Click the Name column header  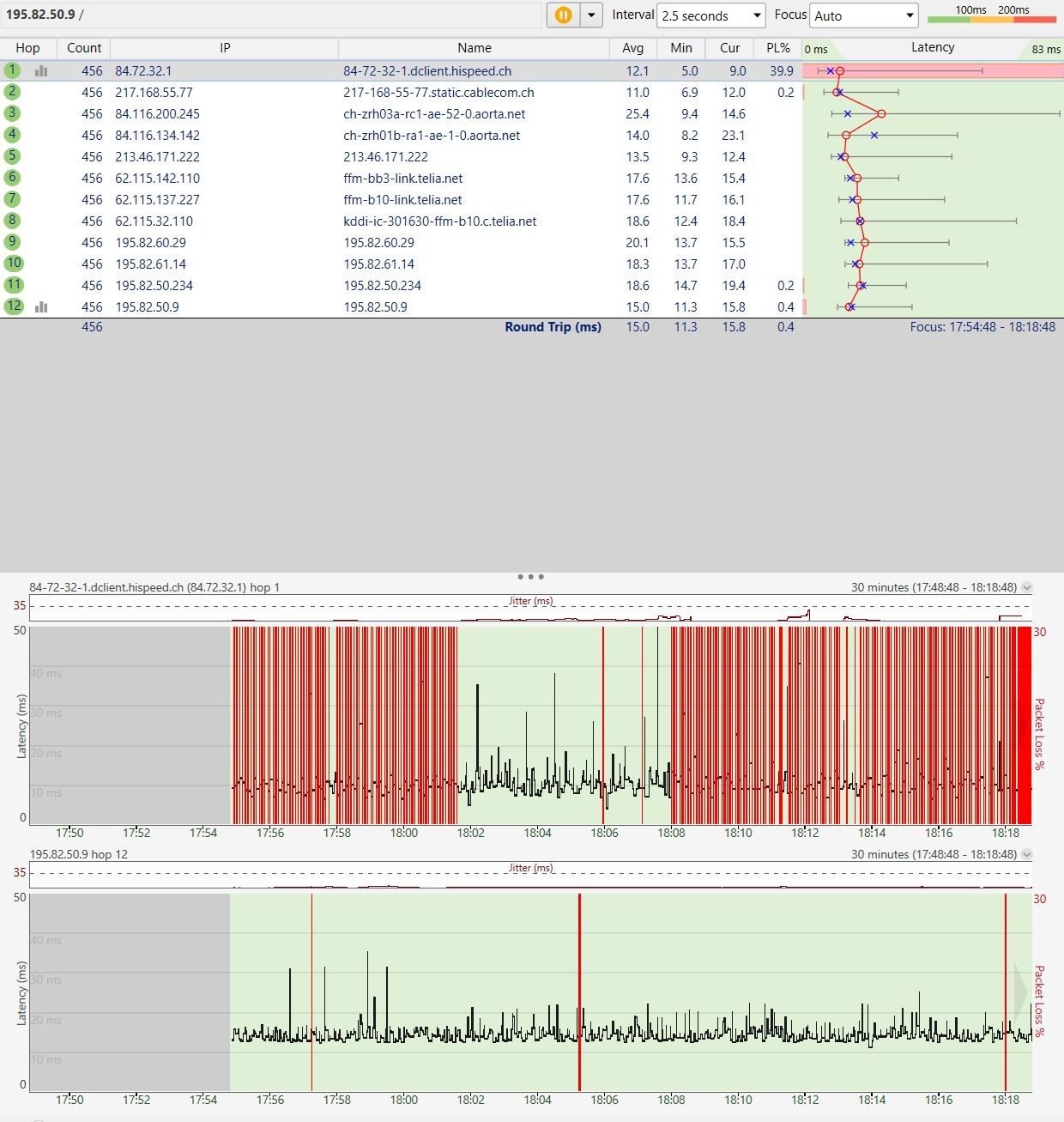(x=474, y=48)
